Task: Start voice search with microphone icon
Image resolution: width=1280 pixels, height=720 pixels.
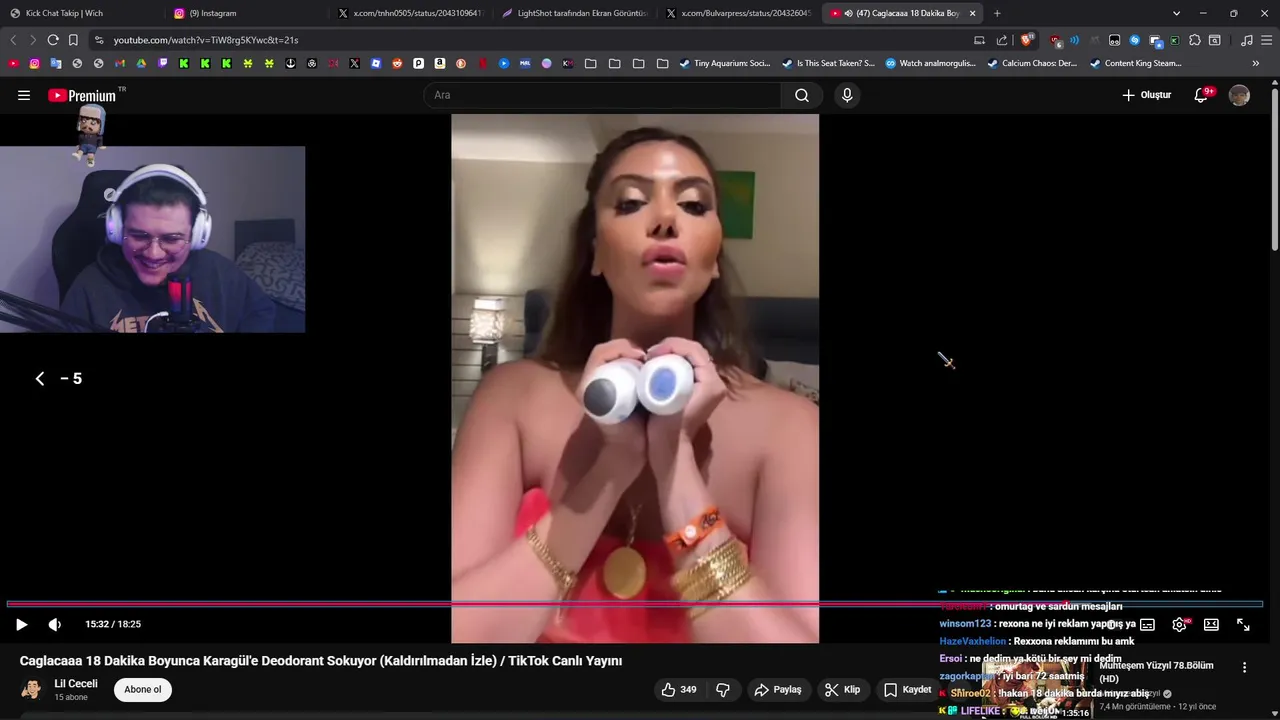Action: 847,95
